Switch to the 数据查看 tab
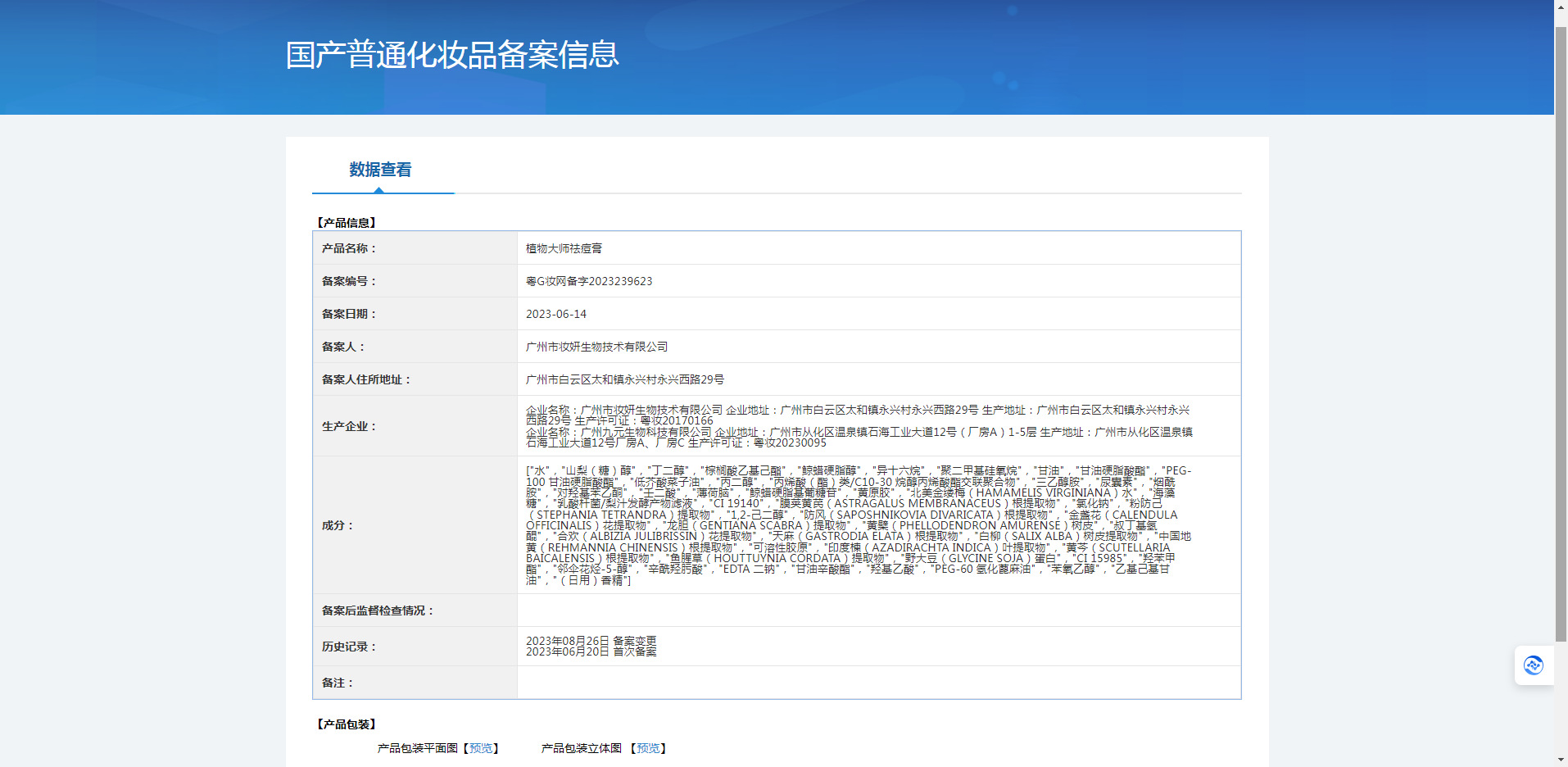The image size is (1568, 767). coord(380,170)
